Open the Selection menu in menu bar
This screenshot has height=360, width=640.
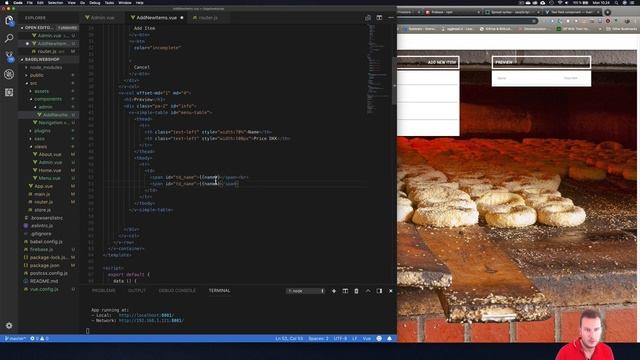click(55, 2)
